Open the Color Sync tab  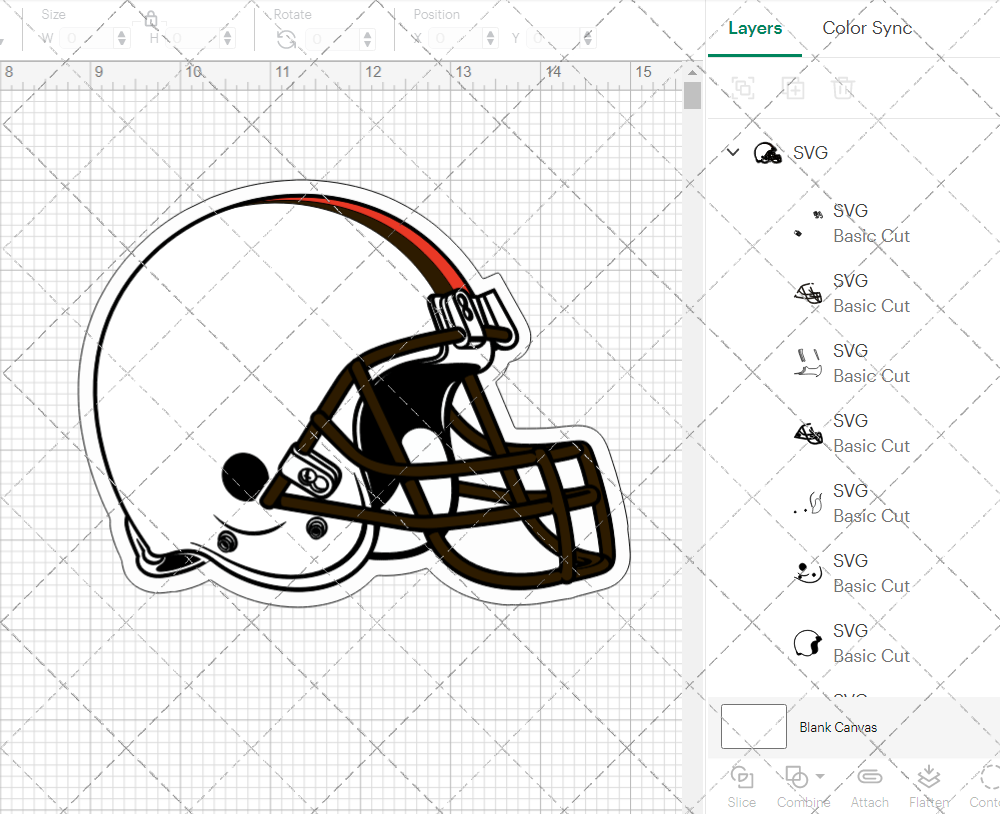pos(867,28)
